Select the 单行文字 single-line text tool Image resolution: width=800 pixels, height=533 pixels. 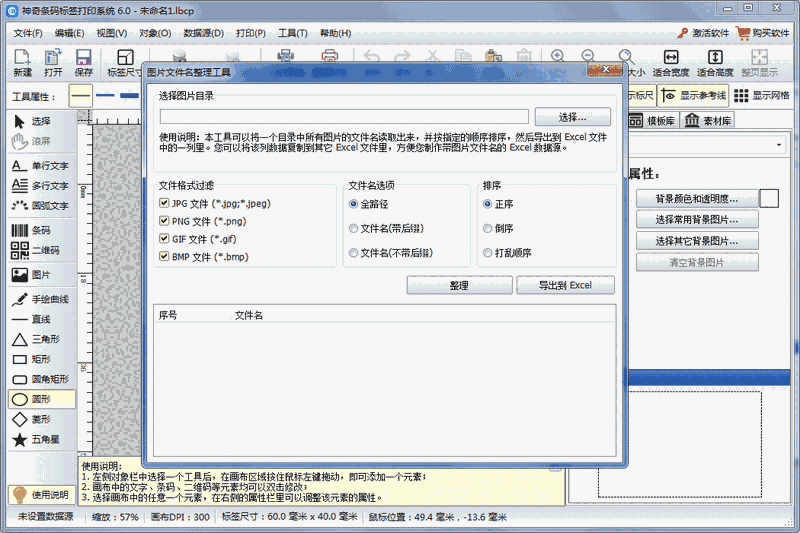coord(42,166)
